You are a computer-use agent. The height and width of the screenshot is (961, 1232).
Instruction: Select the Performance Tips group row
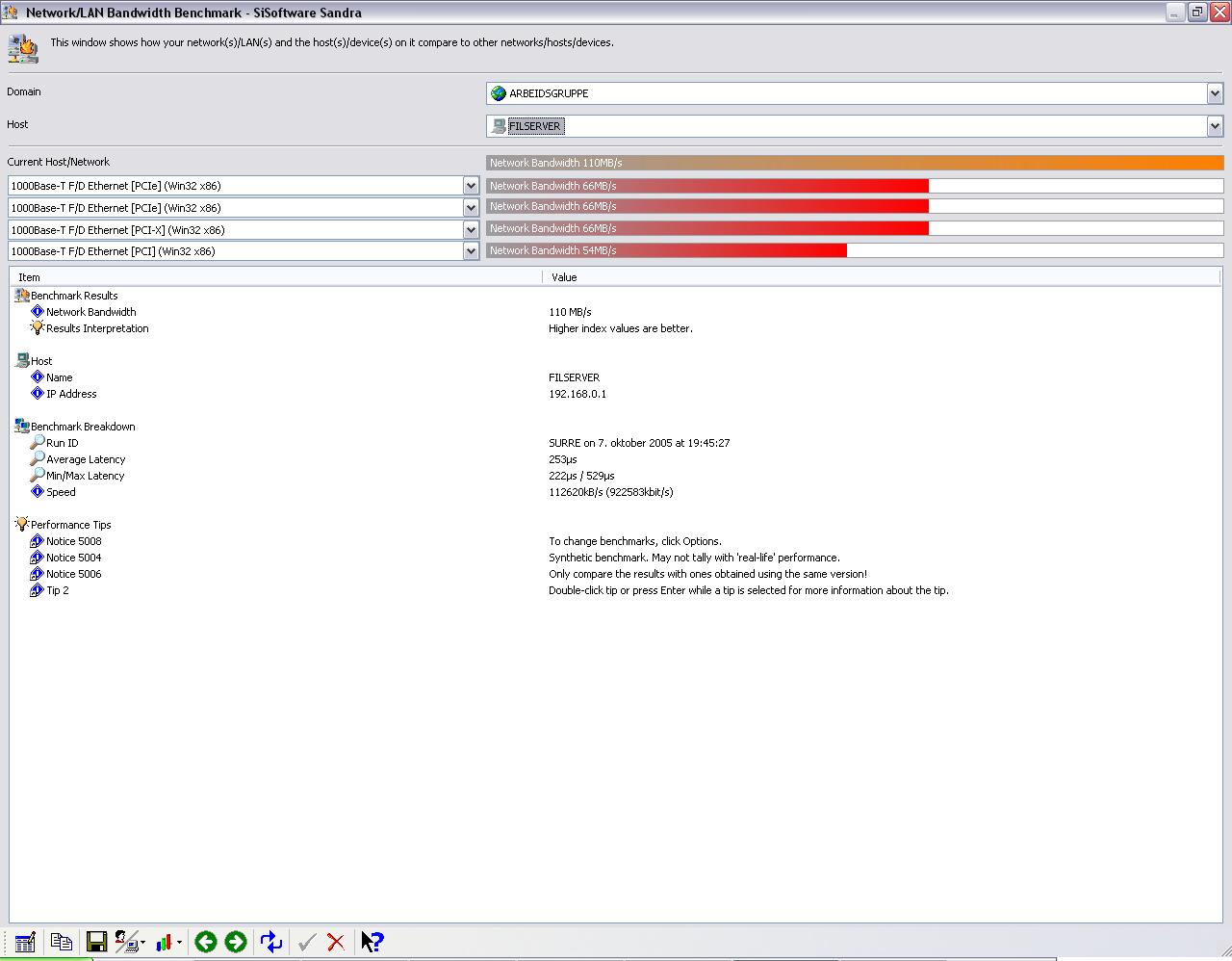(x=616, y=525)
